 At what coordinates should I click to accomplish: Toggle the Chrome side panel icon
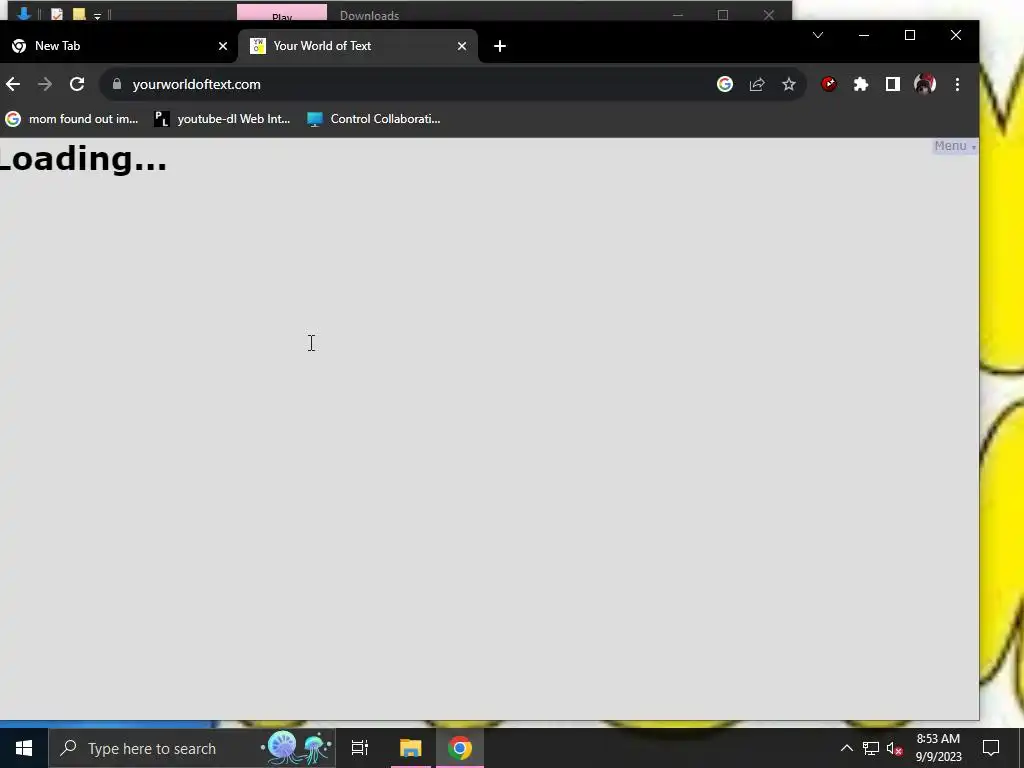pyautogui.click(x=893, y=84)
